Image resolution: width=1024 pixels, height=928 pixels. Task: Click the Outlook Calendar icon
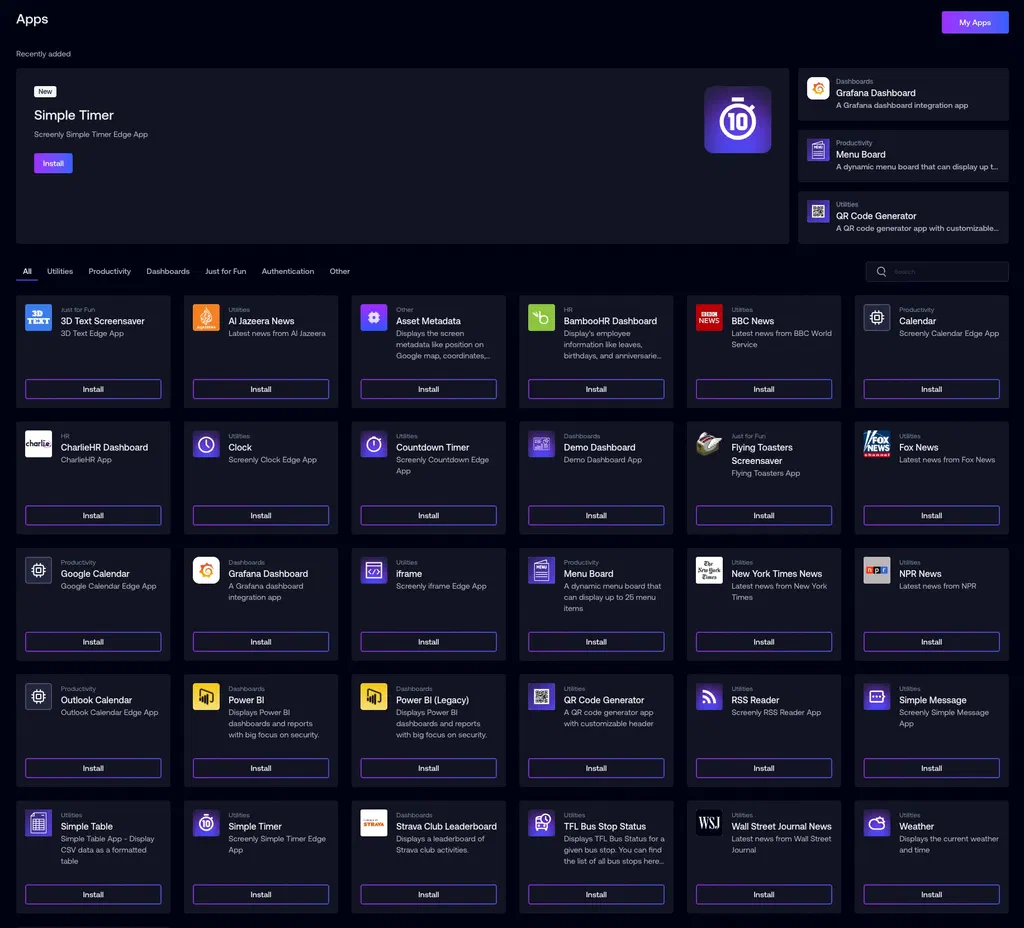39,697
